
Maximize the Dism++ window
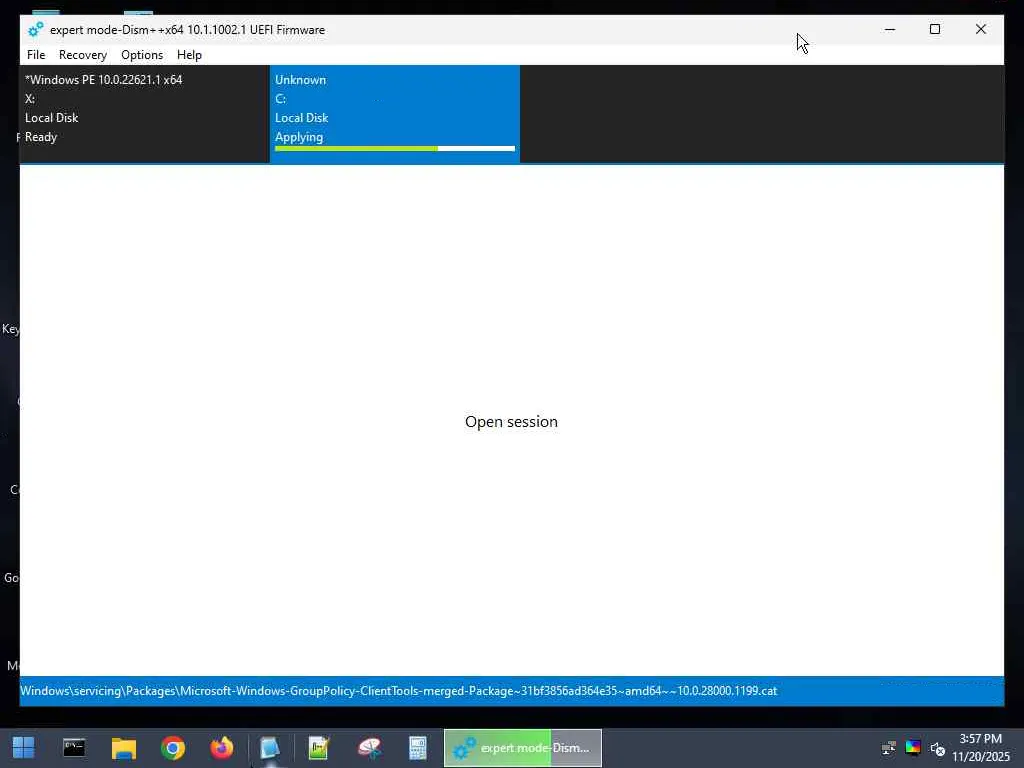pos(935,29)
